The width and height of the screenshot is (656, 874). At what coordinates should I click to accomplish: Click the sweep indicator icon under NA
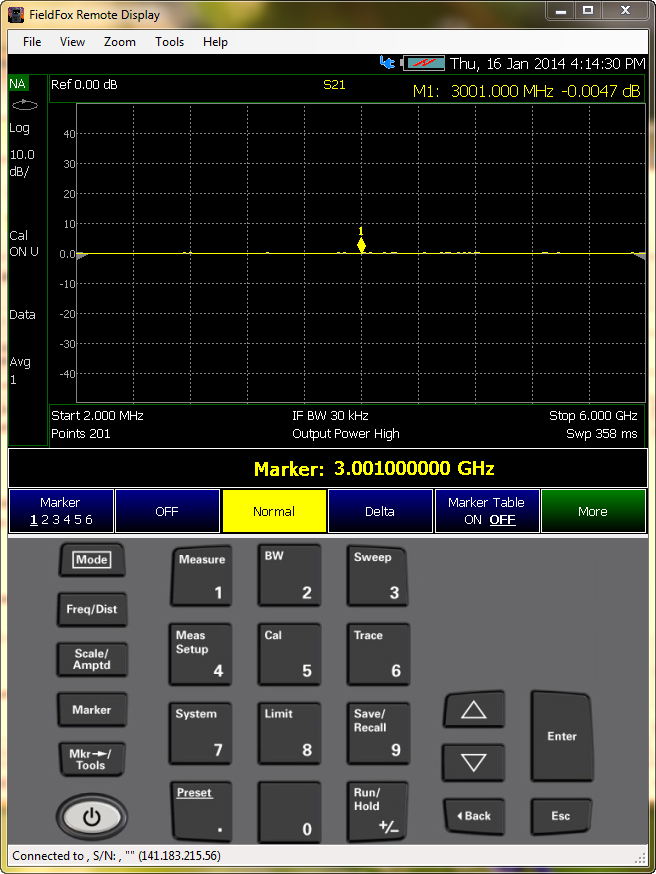click(x=25, y=104)
